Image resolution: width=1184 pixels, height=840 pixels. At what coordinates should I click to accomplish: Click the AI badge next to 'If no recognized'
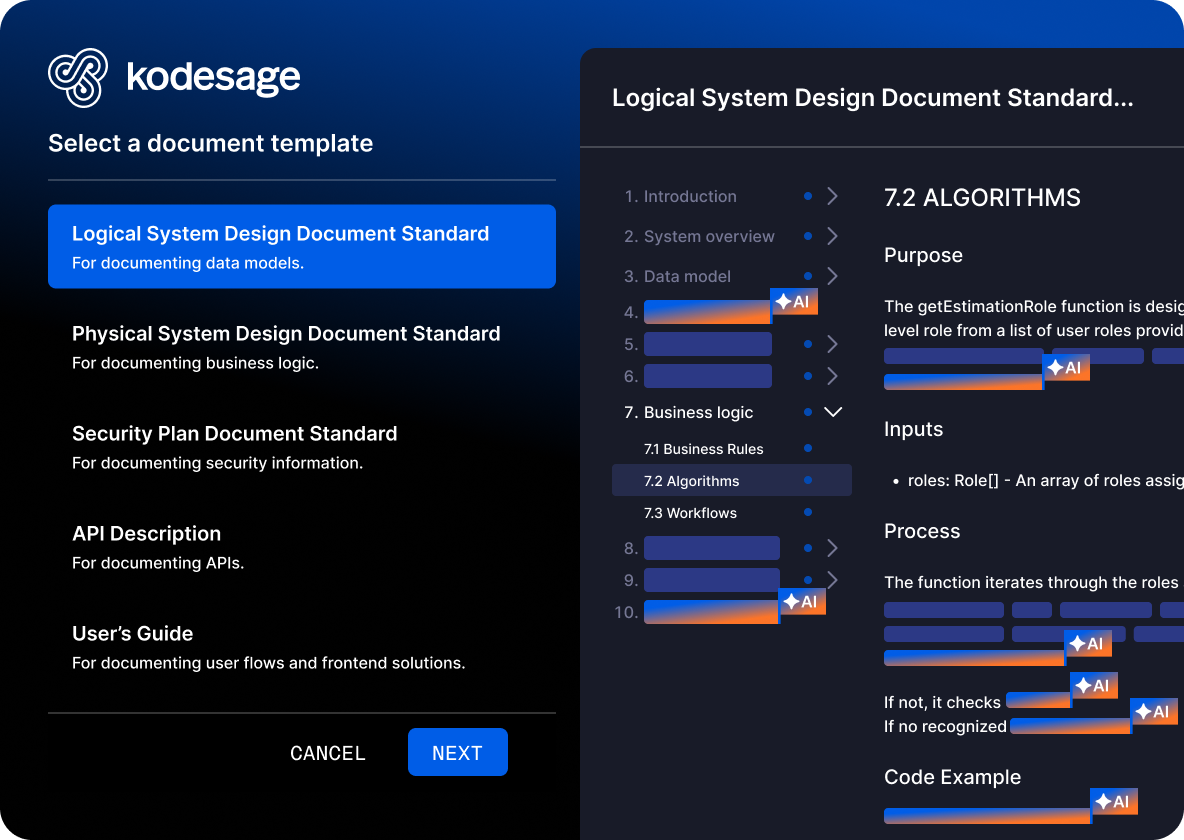coord(1153,711)
